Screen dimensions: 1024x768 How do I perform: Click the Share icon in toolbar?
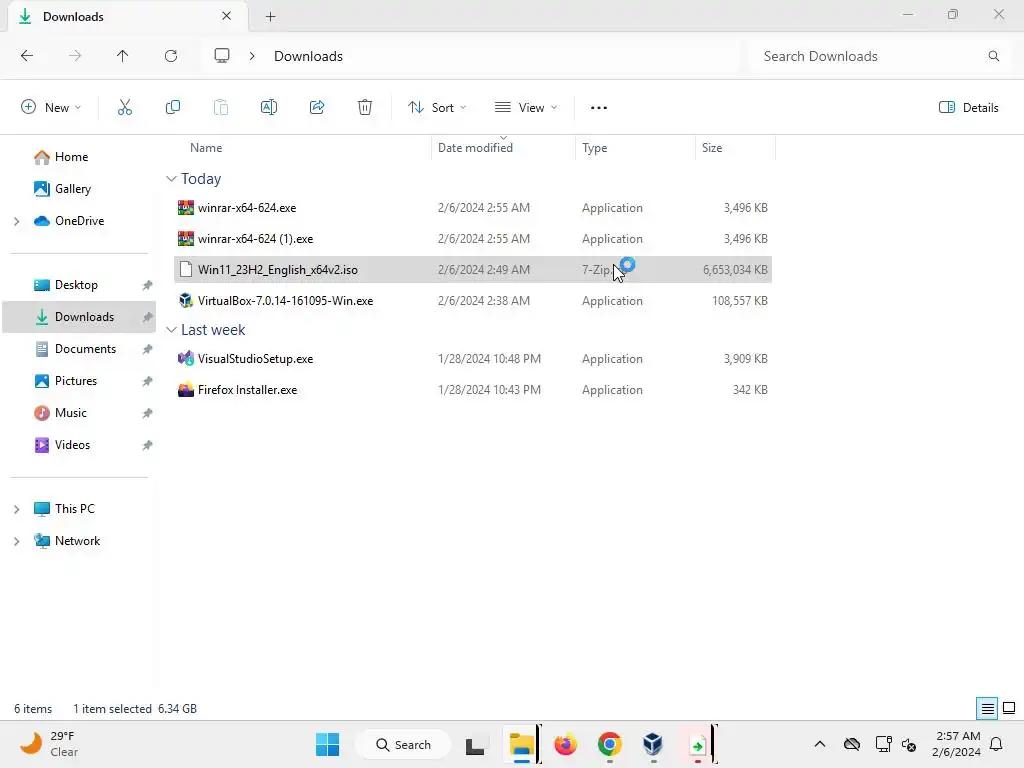[317, 107]
